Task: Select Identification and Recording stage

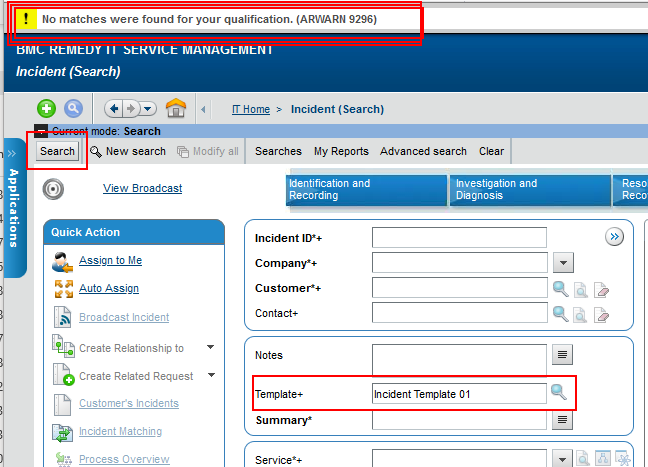Action: click(367, 190)
